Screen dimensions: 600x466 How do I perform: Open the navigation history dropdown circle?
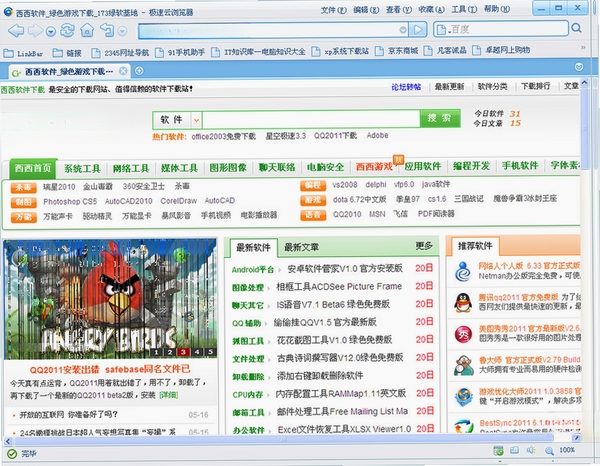[x=51, y=31]
